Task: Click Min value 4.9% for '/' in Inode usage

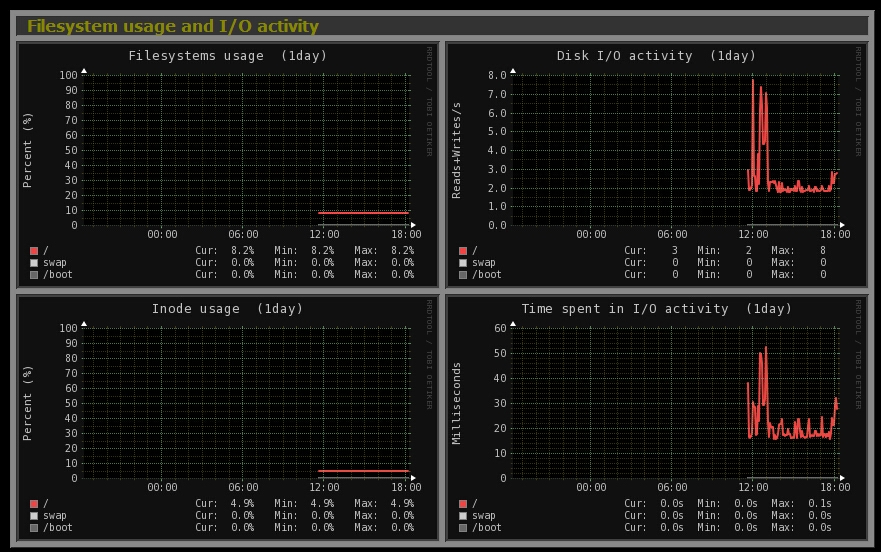Action: (322, 503)
